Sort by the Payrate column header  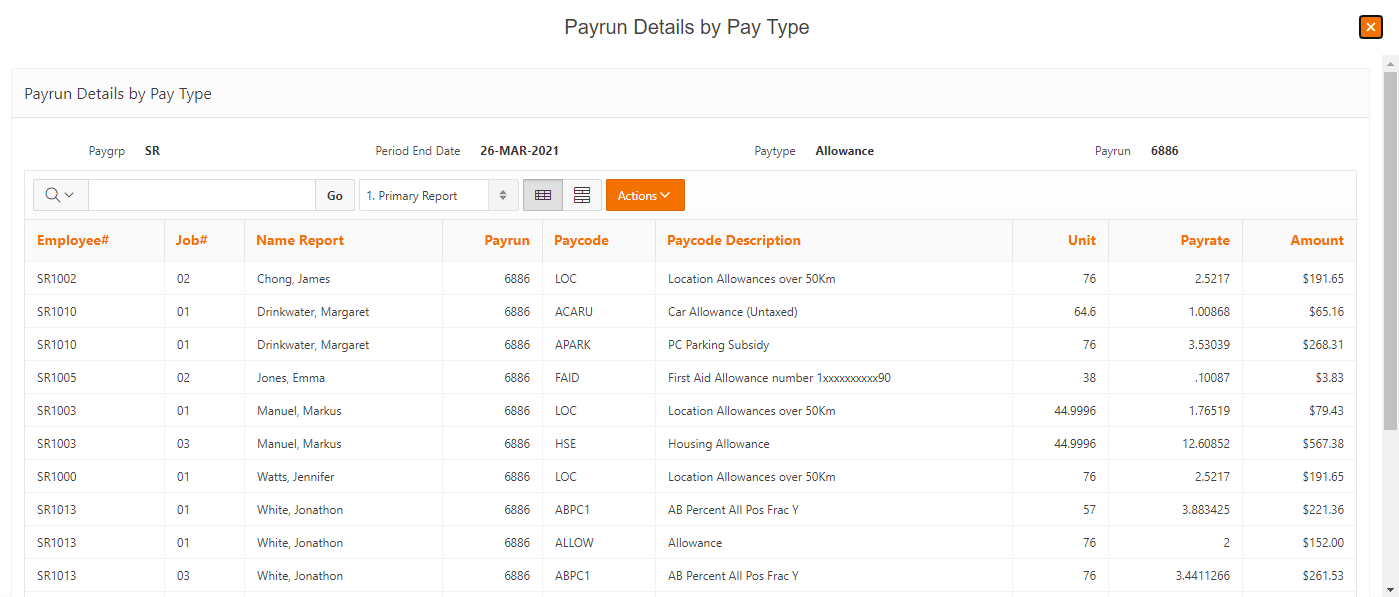[1204, 240]
